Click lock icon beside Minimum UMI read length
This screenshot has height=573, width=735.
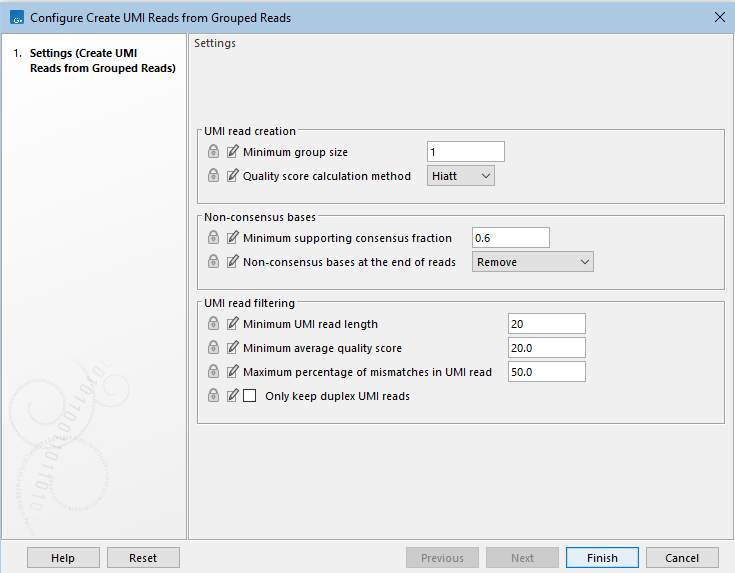click(213, 324)
